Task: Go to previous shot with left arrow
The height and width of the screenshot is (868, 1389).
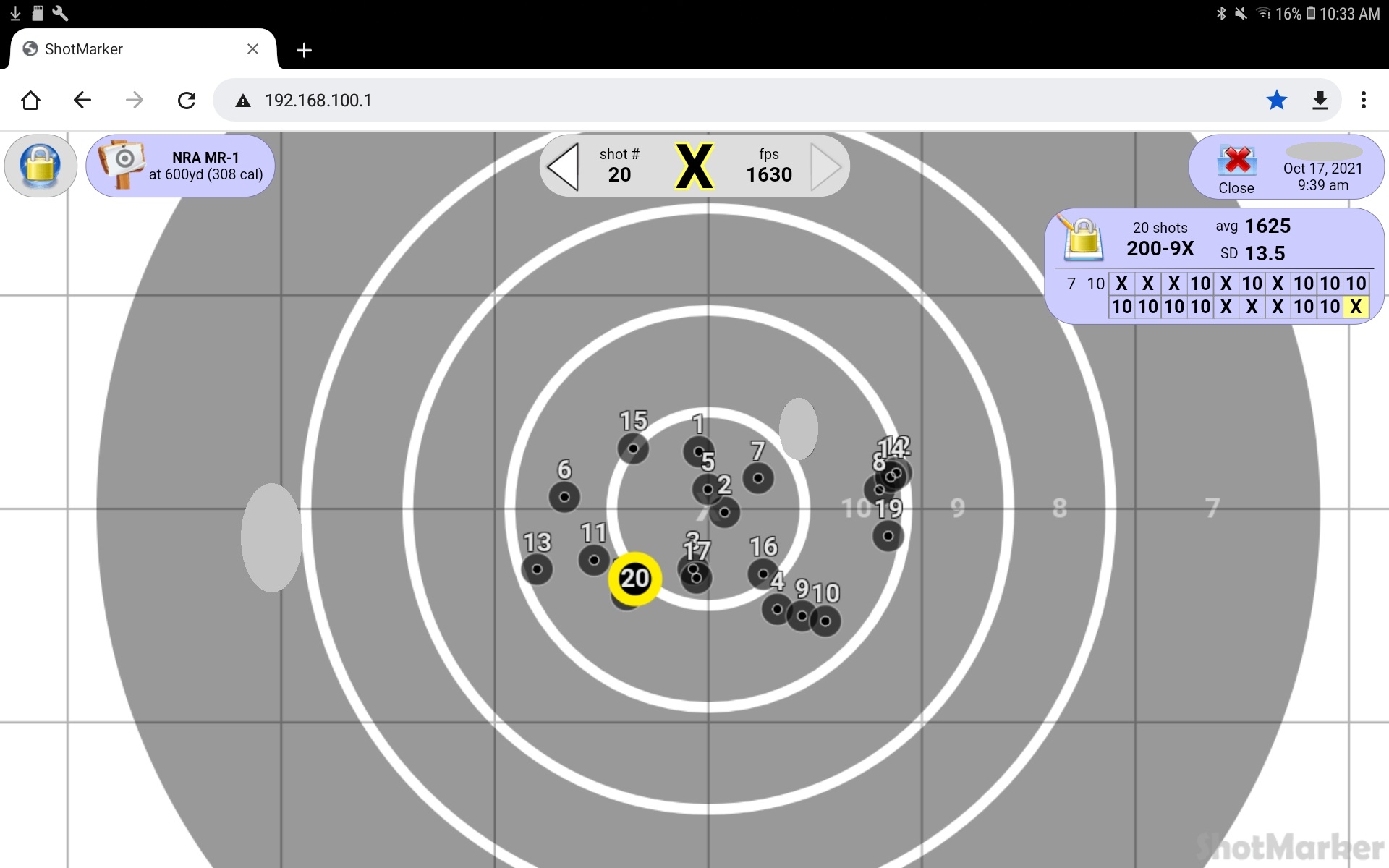Action: coord(564,166)
